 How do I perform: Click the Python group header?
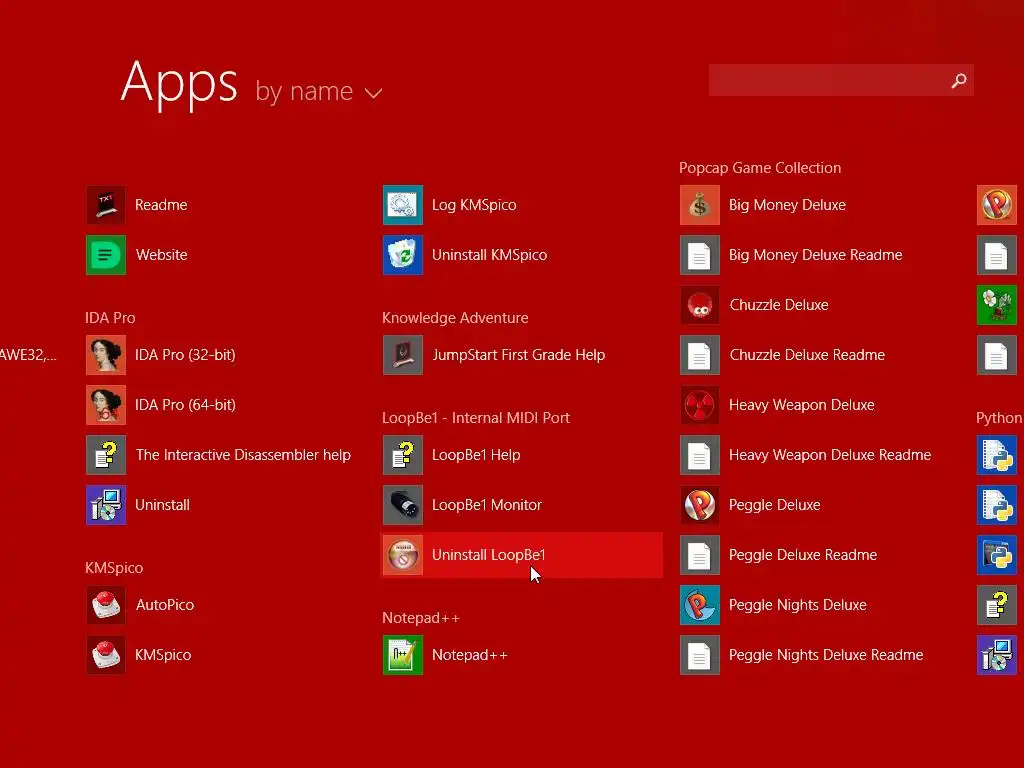pyautogui.click(x=999, y=418)
